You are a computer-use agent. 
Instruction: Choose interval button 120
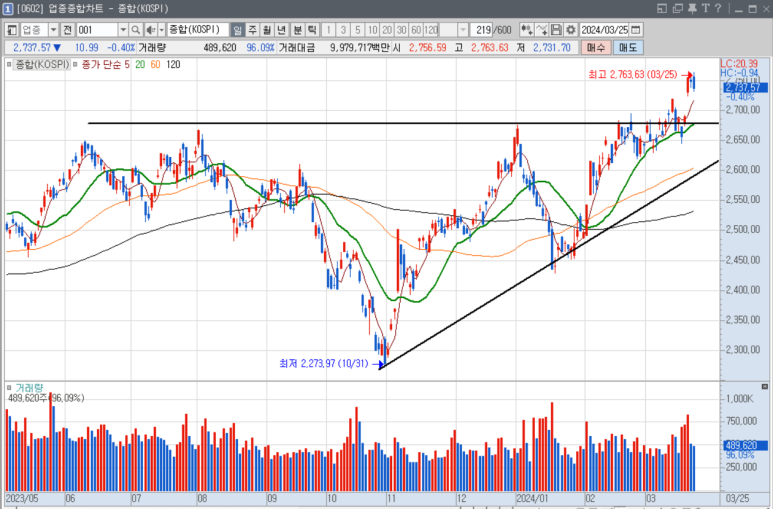coord(431,30)
